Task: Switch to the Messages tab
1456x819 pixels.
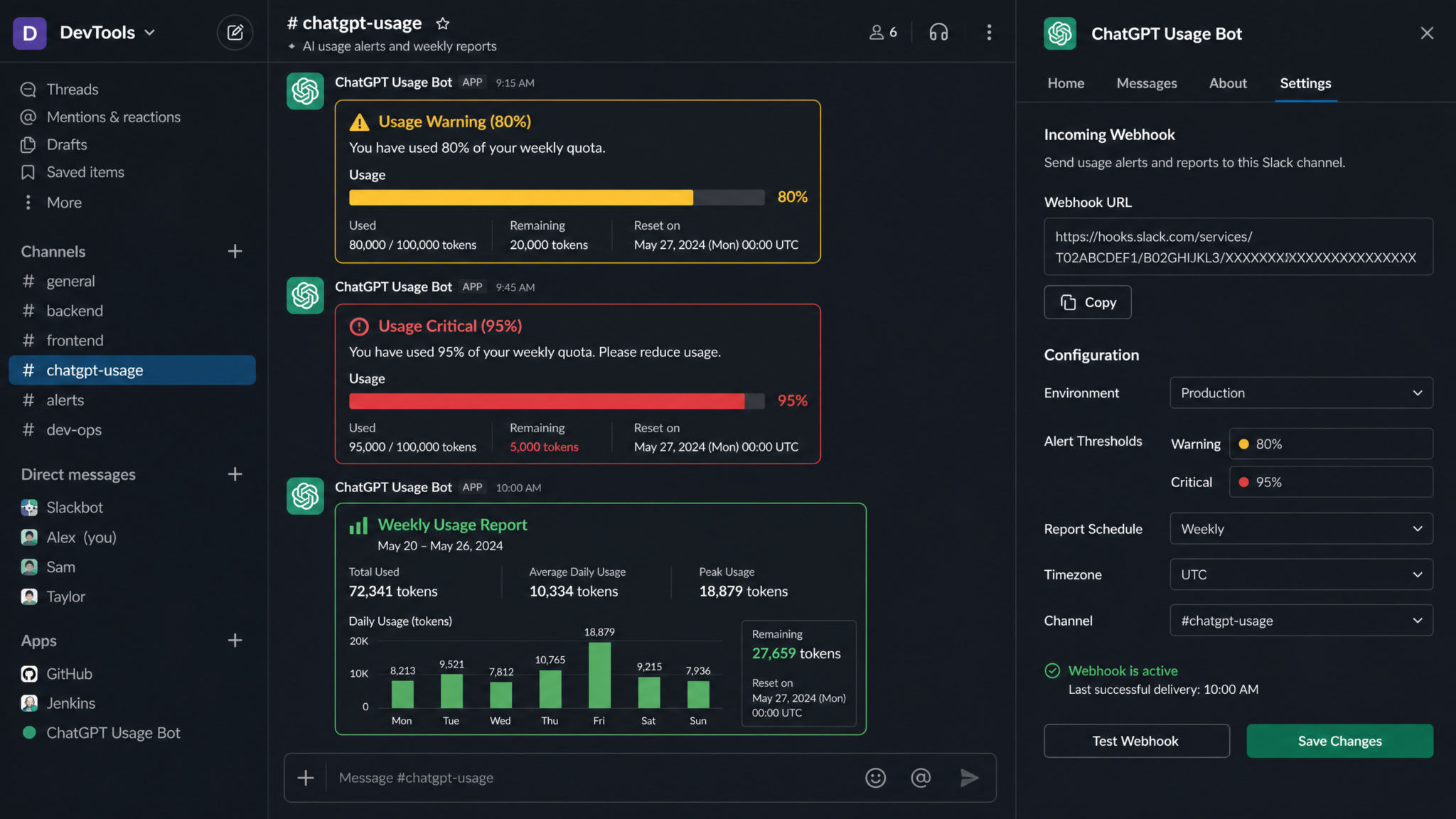Action: pyautogui.click(x=1147, y=83)
